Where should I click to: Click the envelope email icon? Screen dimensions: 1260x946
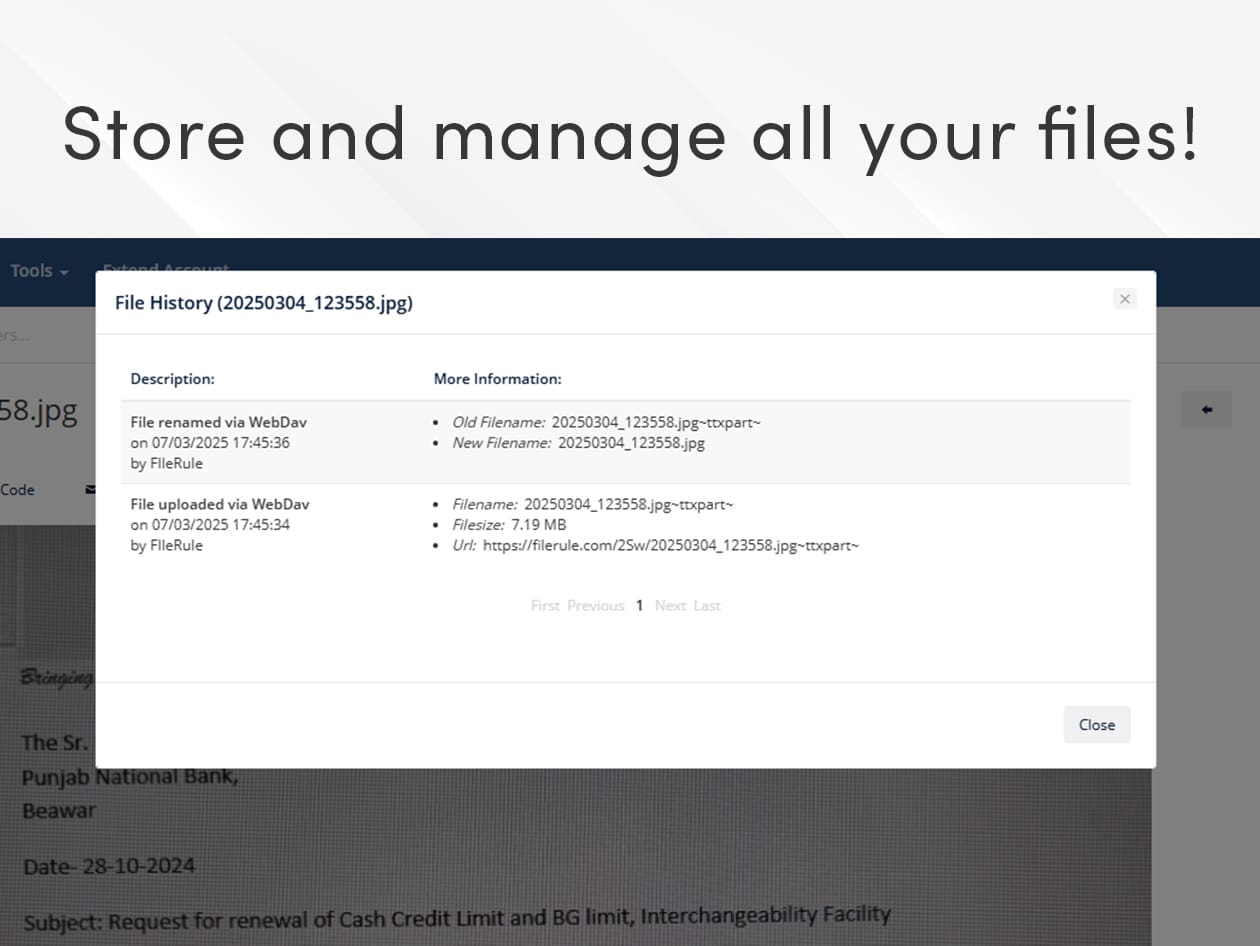[x=90, y=490]
